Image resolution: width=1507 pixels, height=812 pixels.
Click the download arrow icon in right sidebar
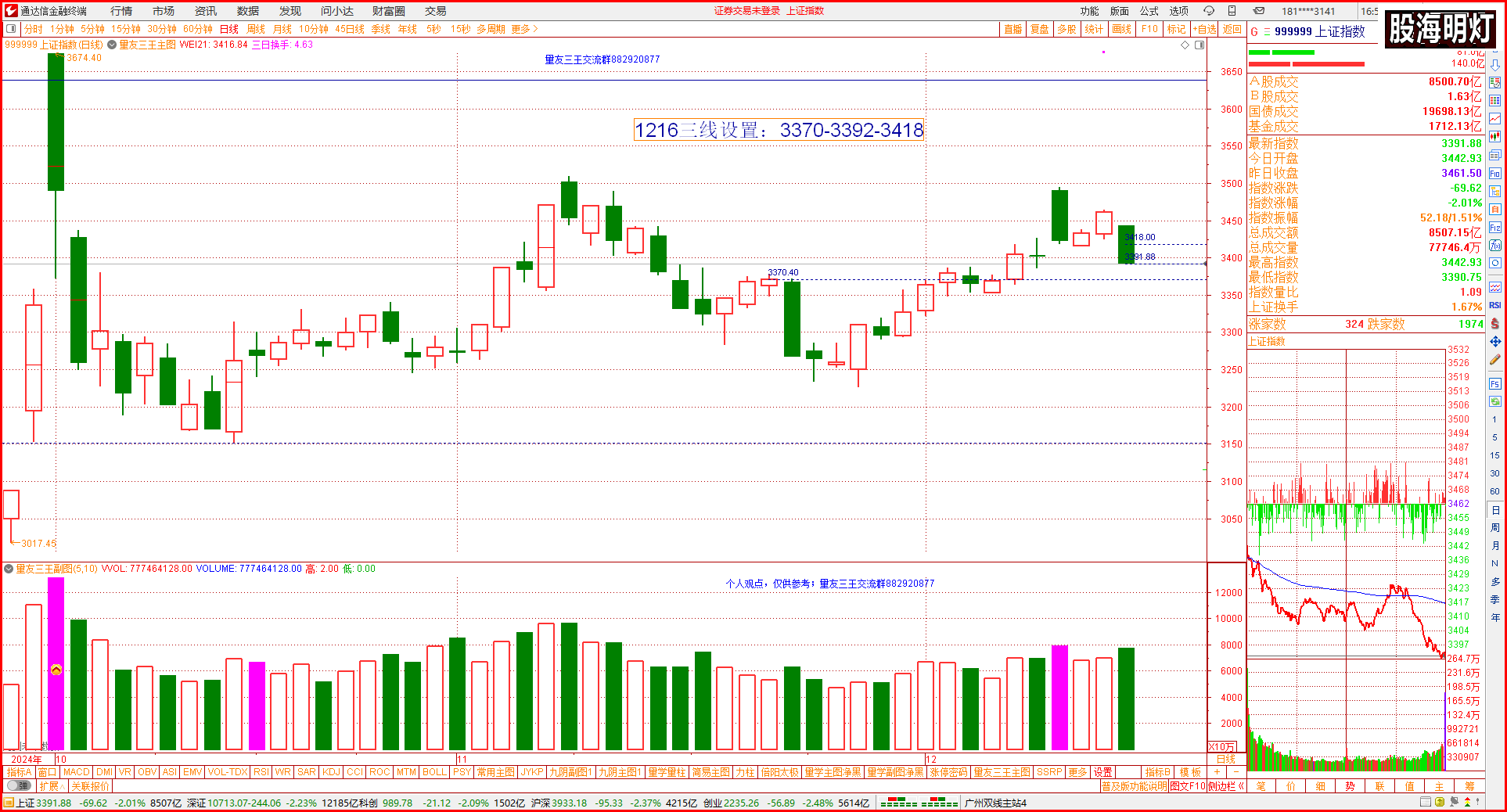(1495, 65)
